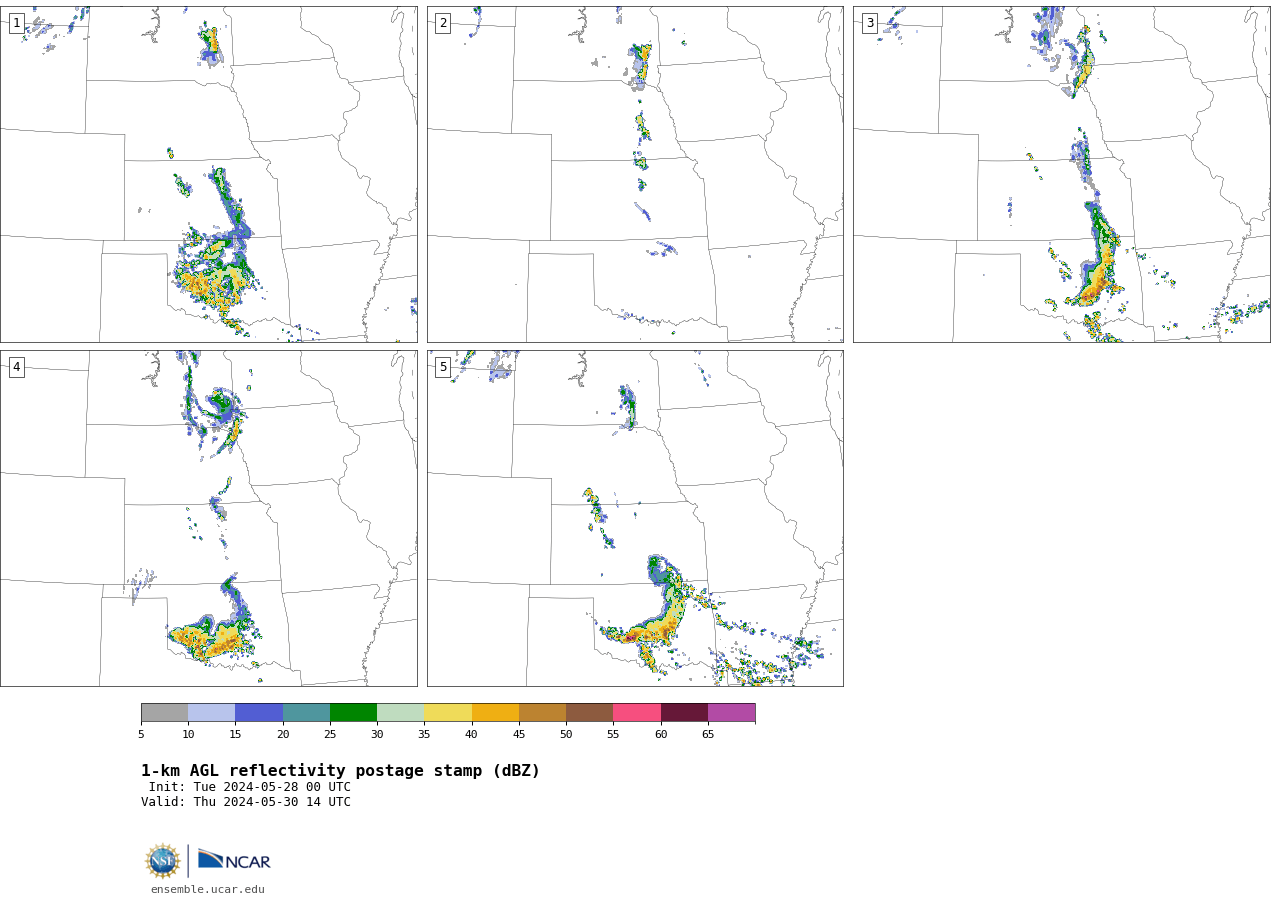Click the pale green 30-35 dBZ swatch
Screen dimensions: 1280x901
click(401, 713)
